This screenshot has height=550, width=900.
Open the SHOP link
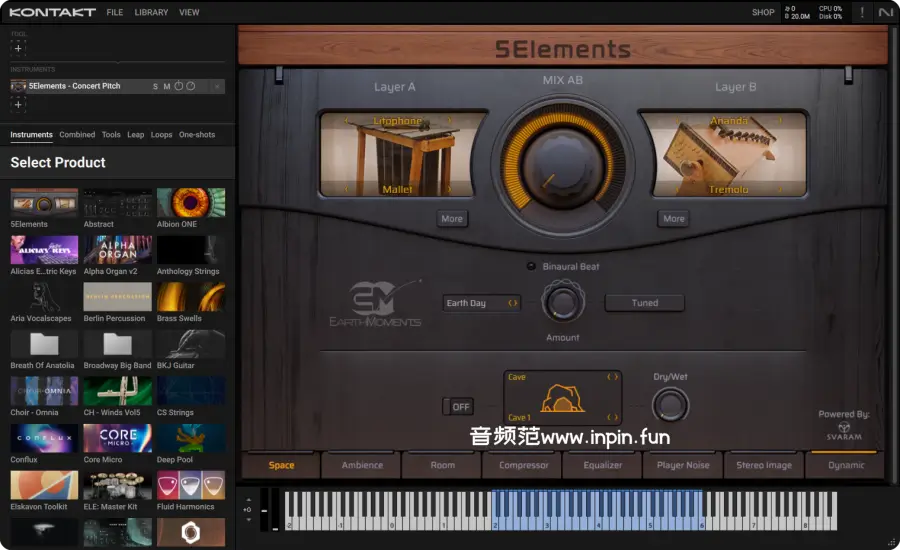[763, 12]
